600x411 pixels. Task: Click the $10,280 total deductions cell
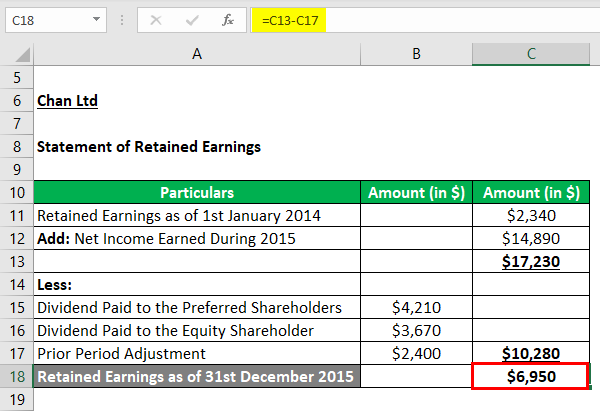tap(531, 353)
